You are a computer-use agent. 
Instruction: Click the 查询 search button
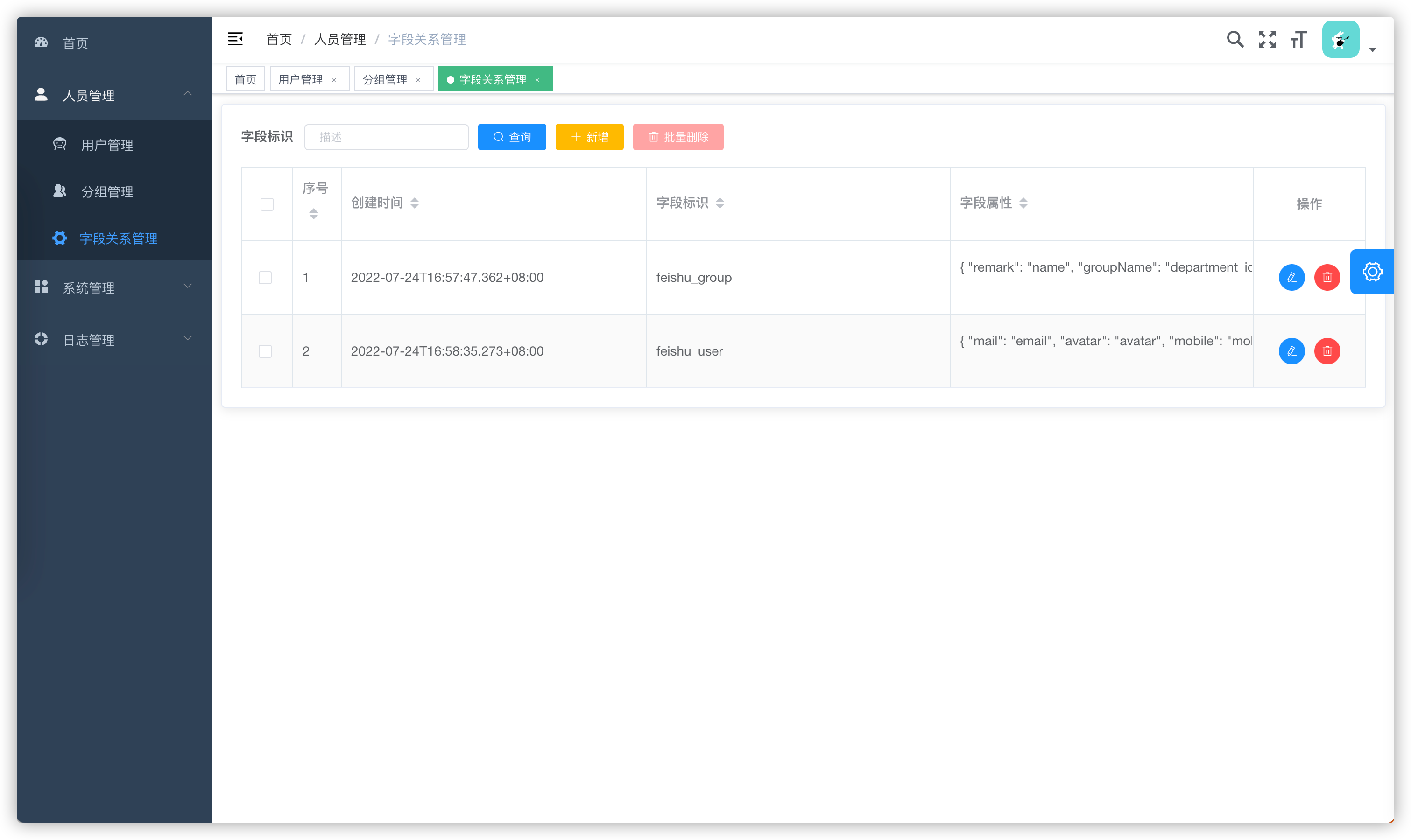point(511,137)
